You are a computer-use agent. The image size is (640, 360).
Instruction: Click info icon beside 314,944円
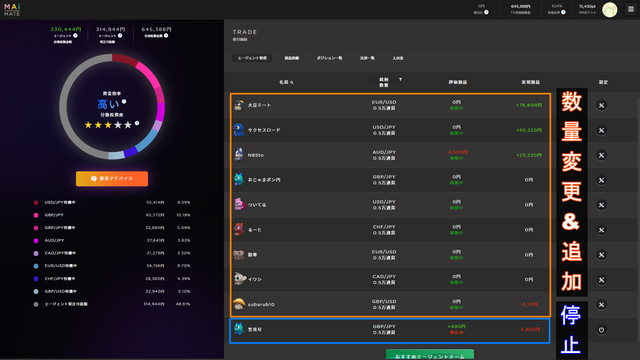pos(120,36)
